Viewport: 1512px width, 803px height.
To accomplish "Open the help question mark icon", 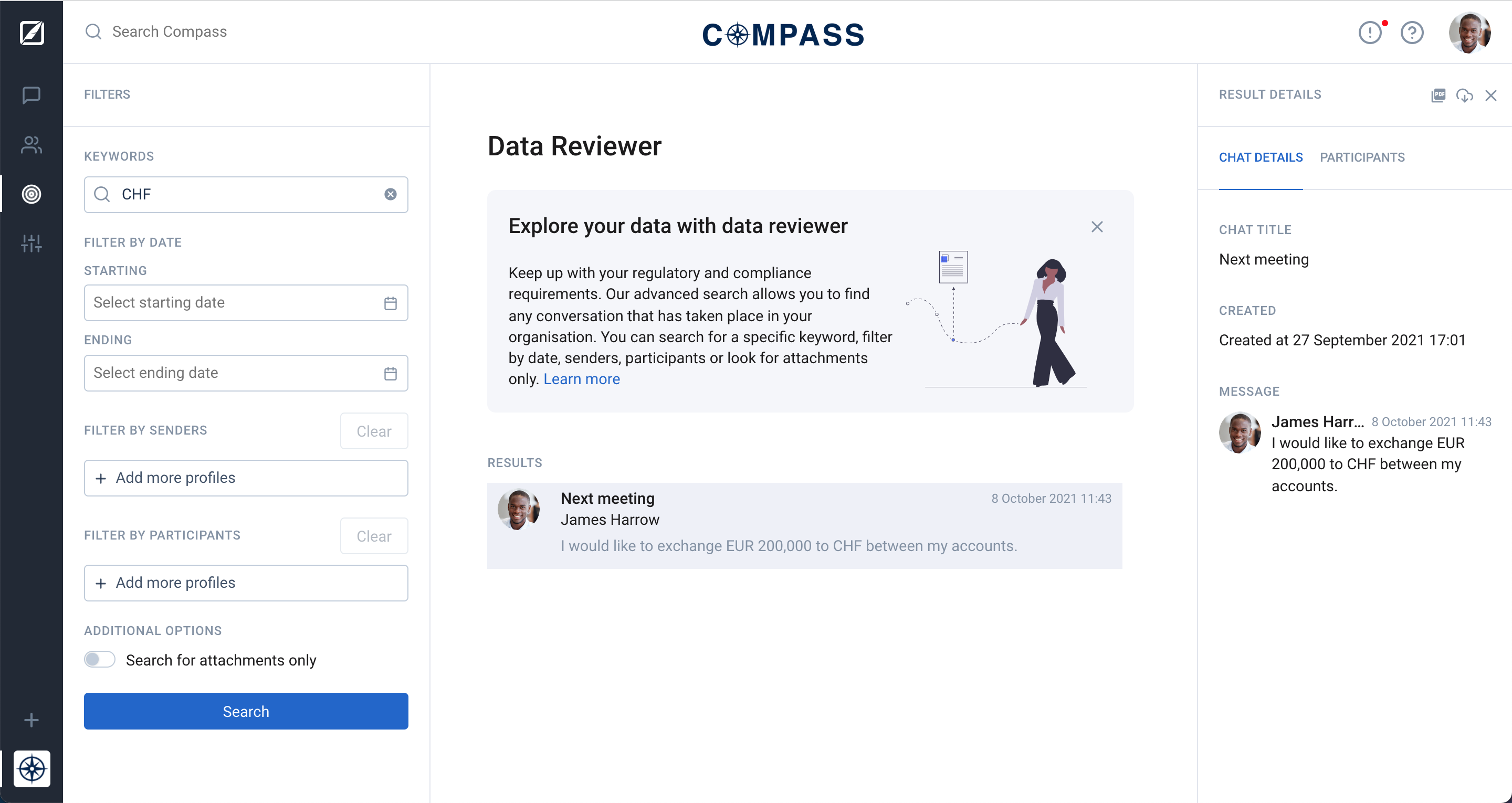I will (x=1412, y=33).
